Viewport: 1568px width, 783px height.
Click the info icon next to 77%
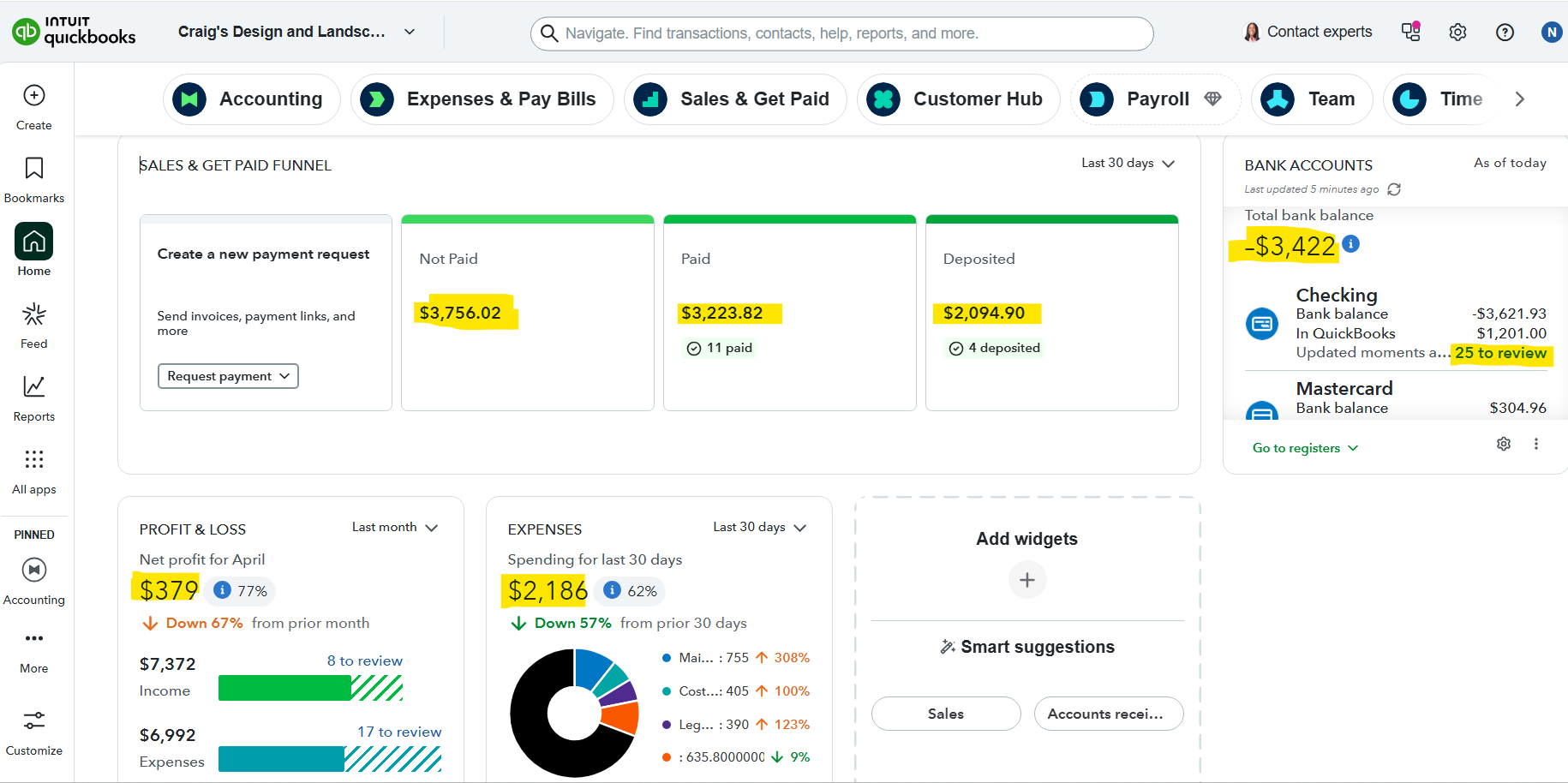coord(222,590)
